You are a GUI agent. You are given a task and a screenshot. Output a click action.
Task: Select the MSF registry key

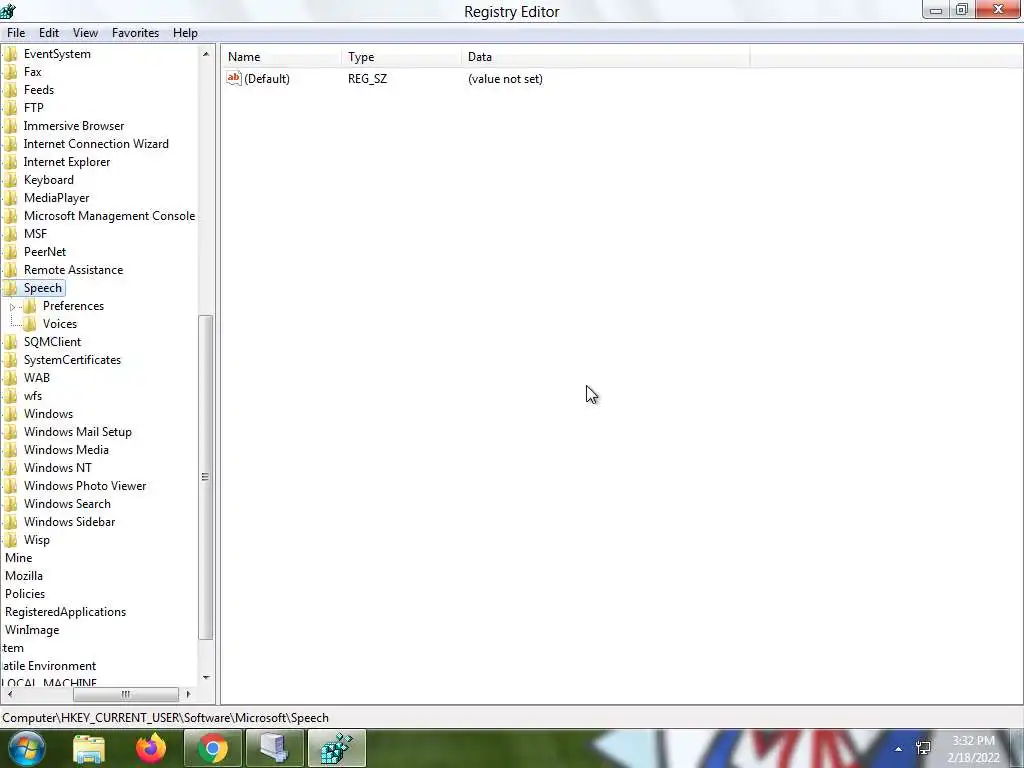coord(35,234)
